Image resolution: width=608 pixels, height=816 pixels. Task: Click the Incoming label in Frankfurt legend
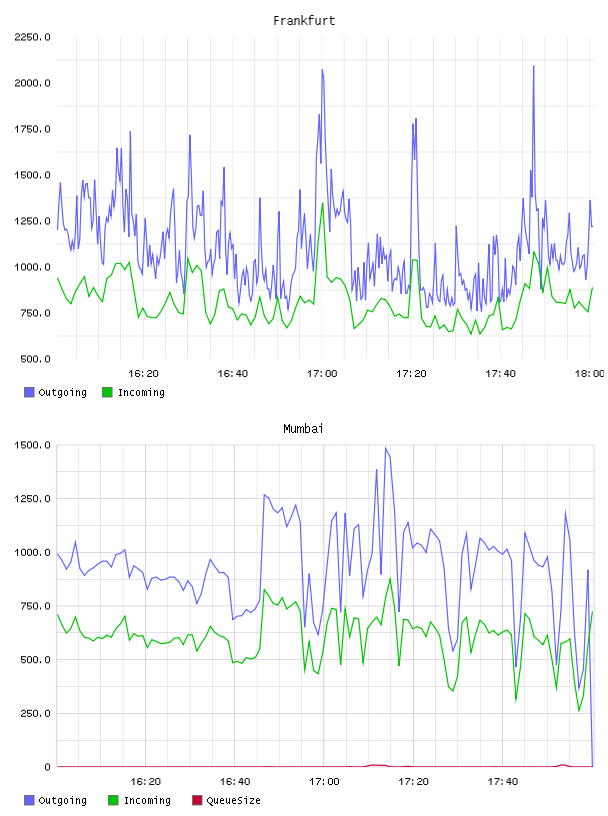pos(141,392)
